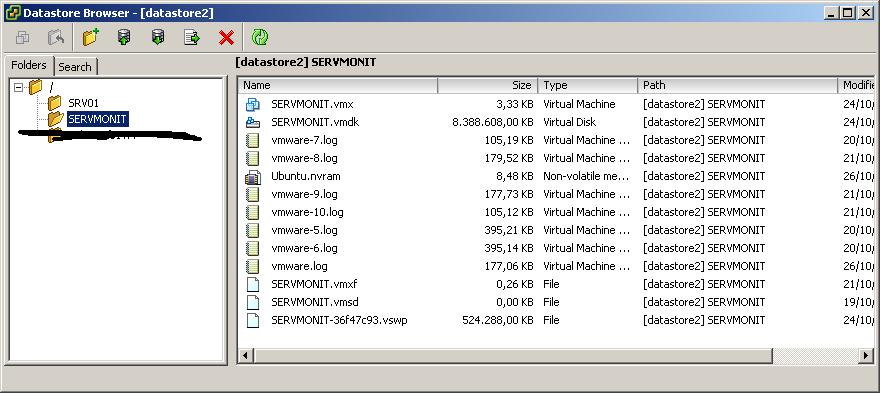
Task: Select the vmware-7.log file name
Action: 304,140
